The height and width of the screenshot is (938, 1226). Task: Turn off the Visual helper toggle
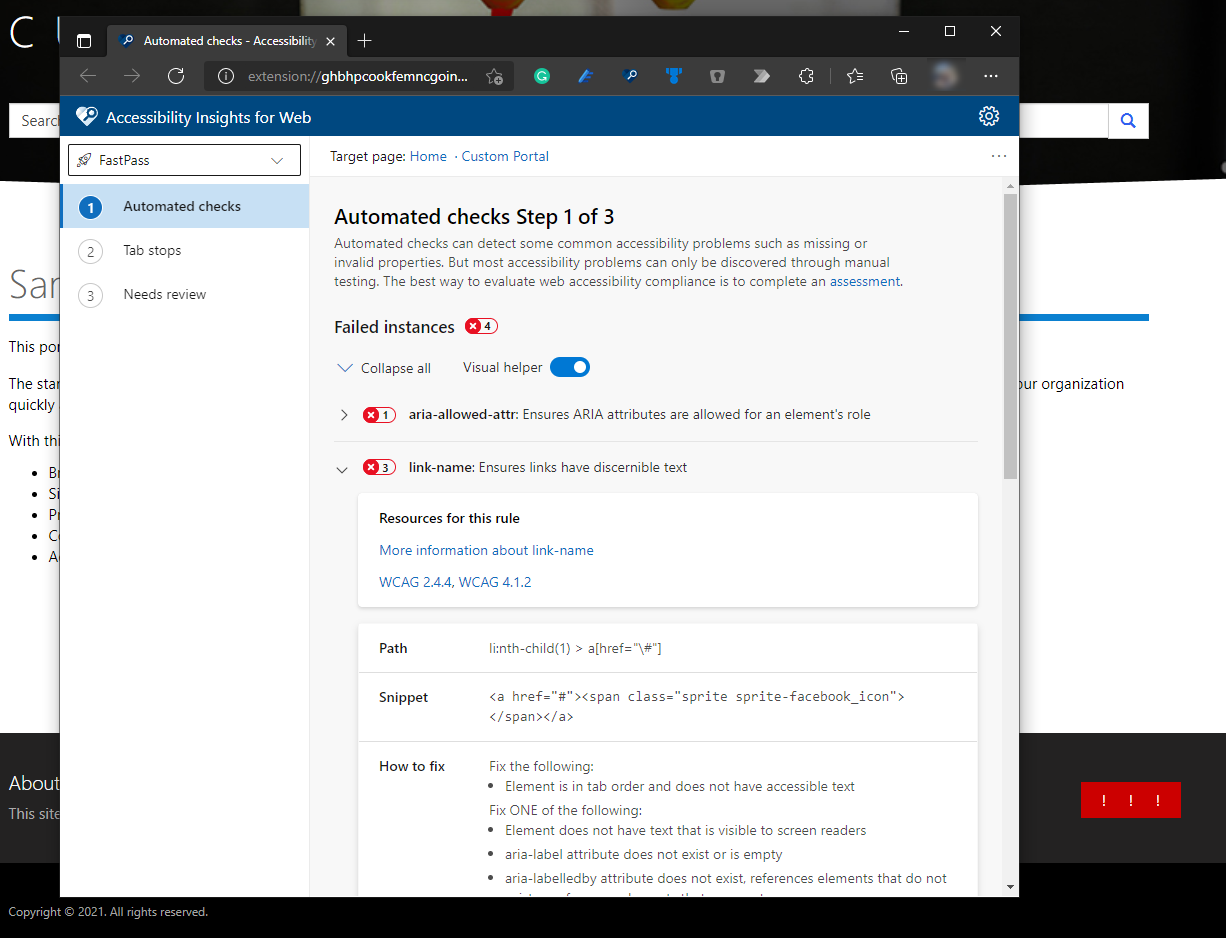click(570, 367)
